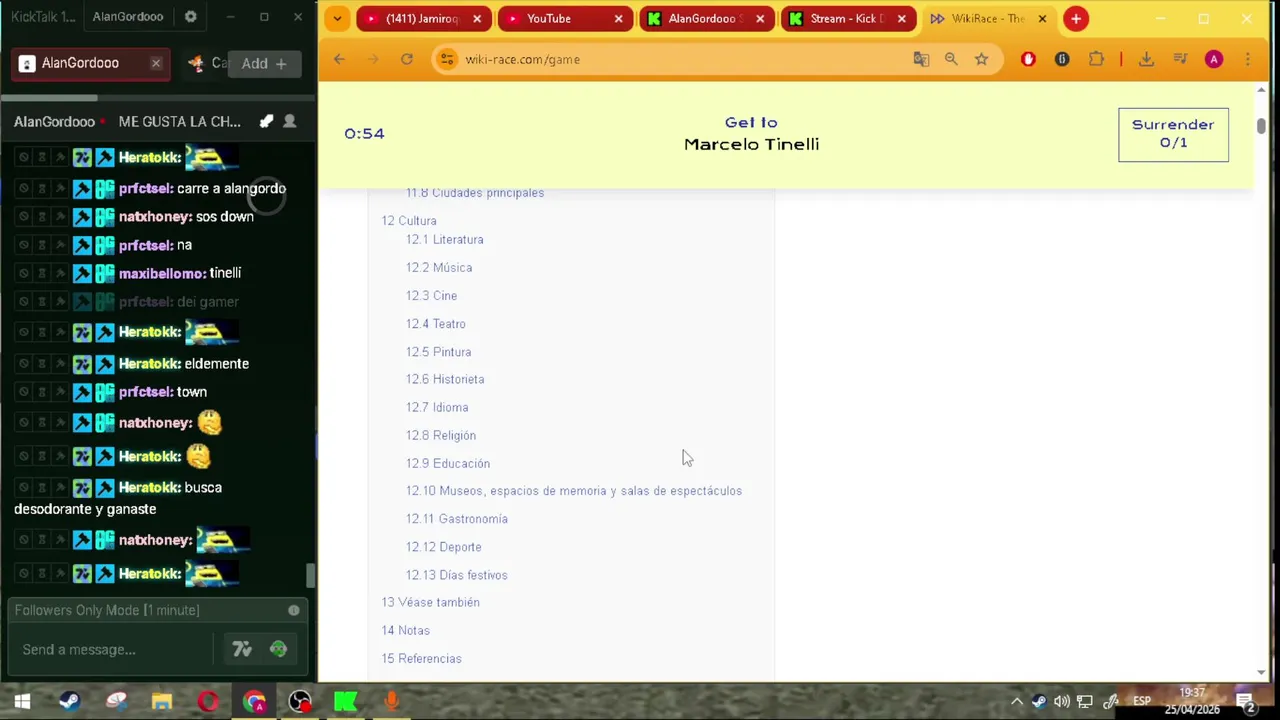Go to 12.1 Literatura section
1280x720 pixels.
tap(445, 240)
